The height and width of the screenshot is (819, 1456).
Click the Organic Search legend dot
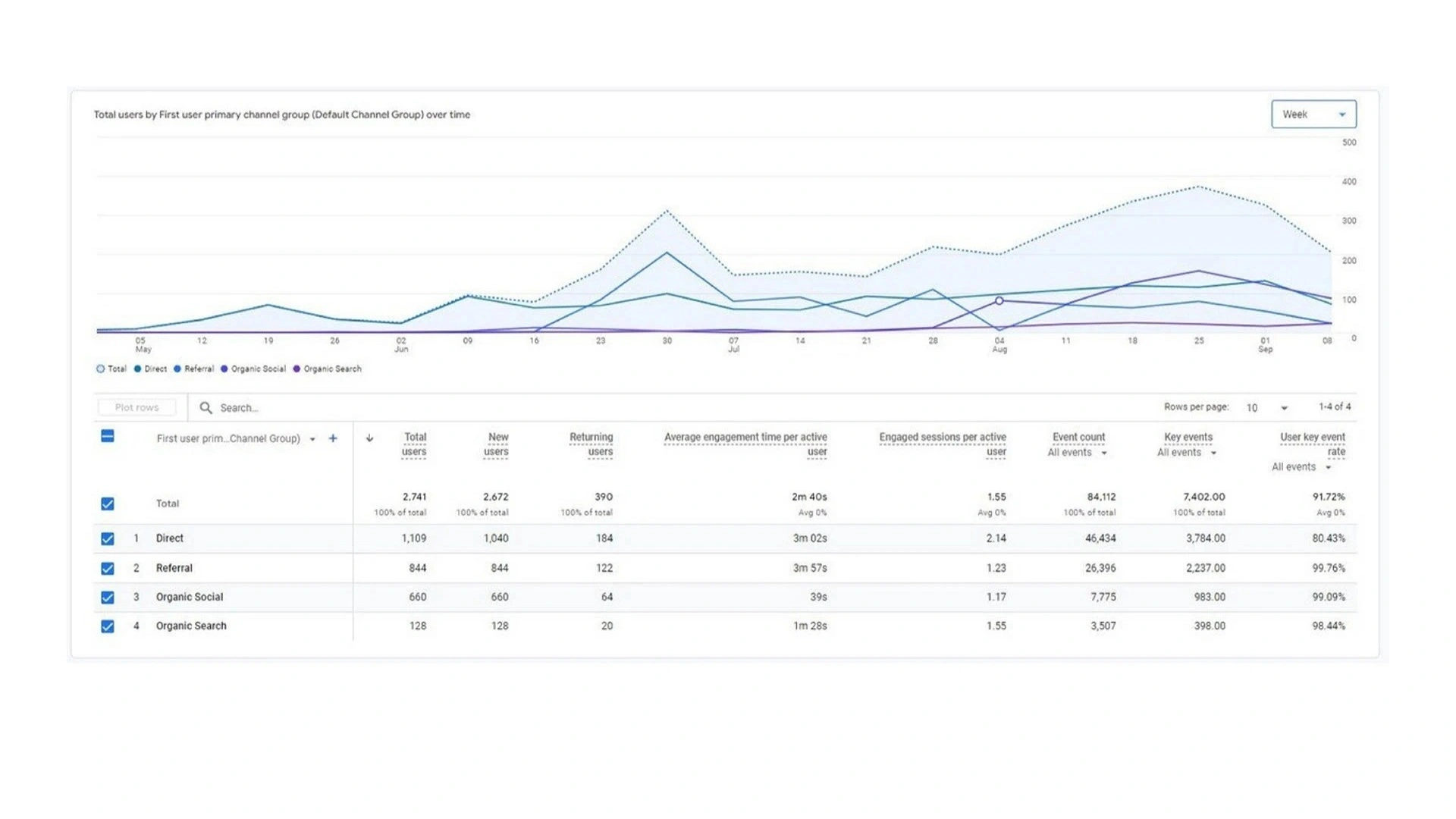coord(297,369)
